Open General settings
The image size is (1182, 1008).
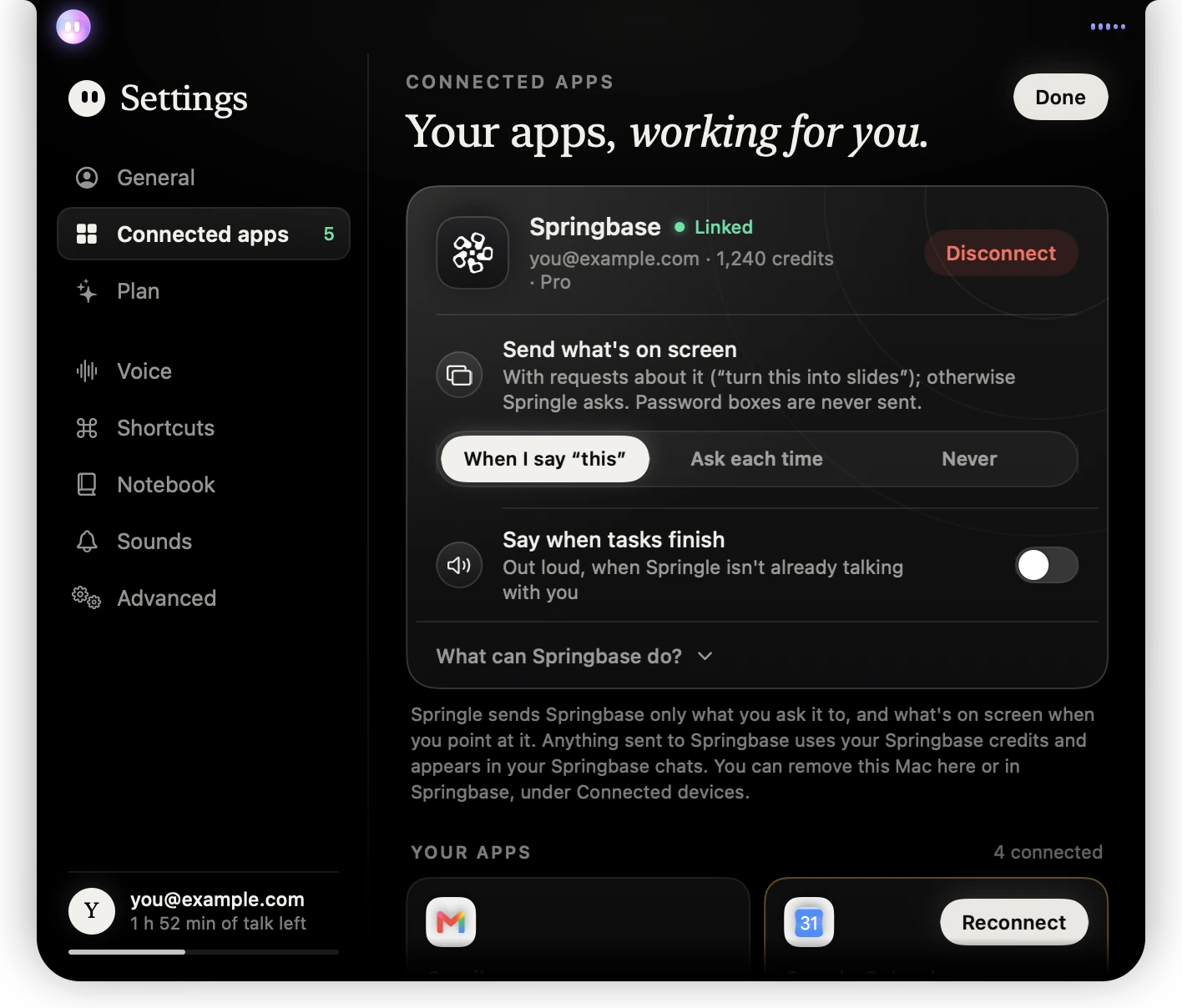coord(204,178)
